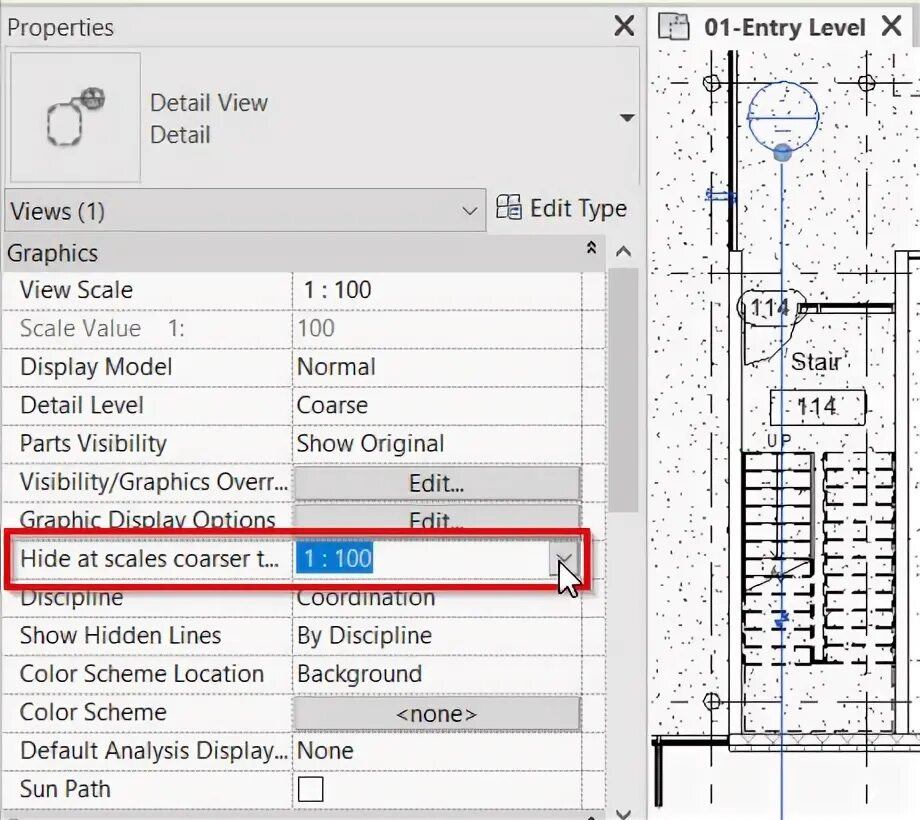Select Default Analysis Display value None
The height and width of the screenshot is (820, 920).
tap(437, 751)
